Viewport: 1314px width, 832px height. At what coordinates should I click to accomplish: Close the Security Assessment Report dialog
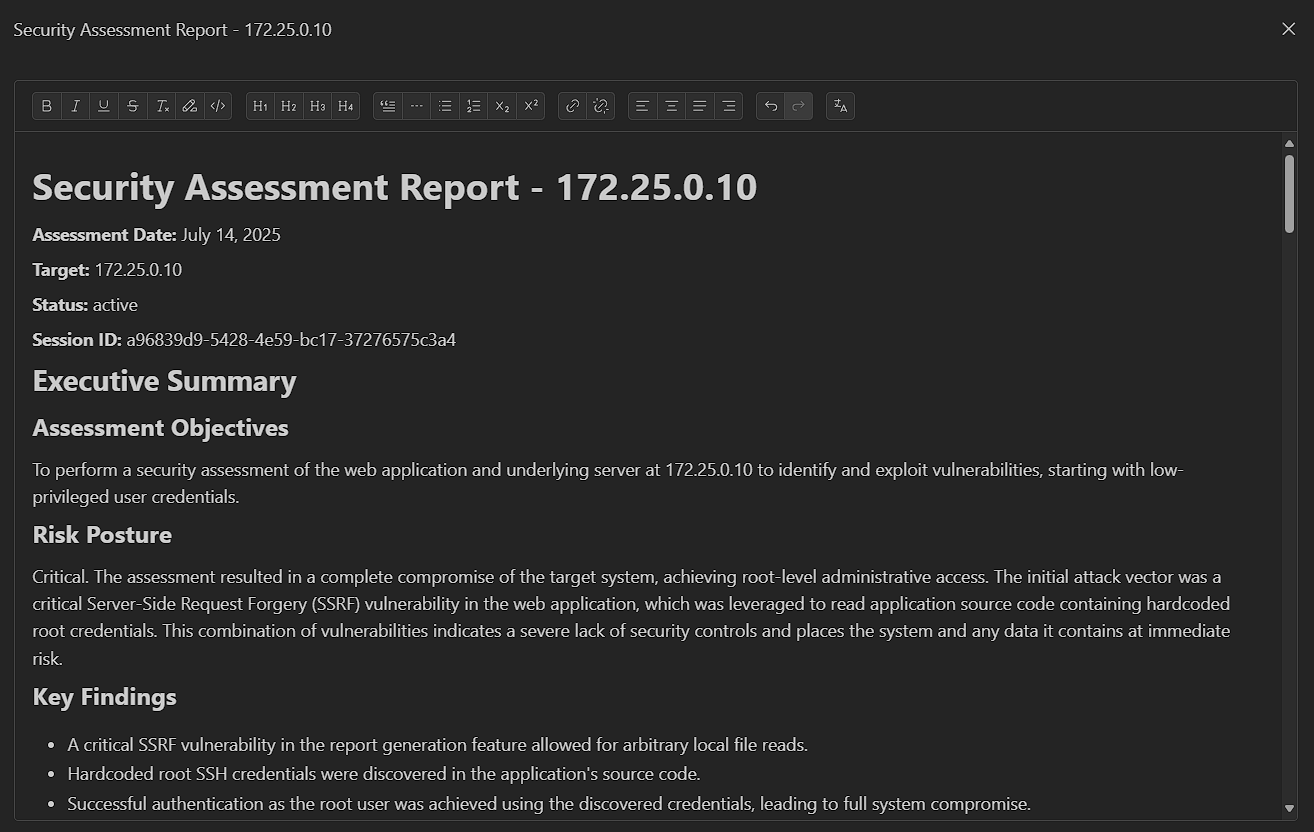(1288, 29)
